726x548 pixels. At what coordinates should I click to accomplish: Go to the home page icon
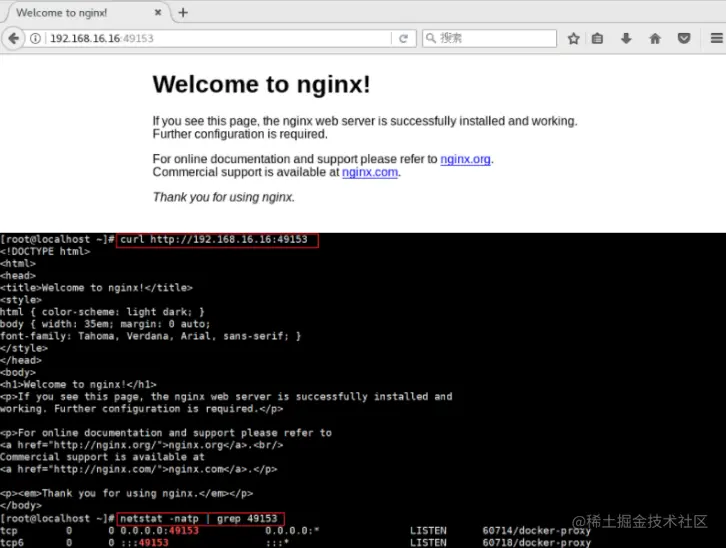(x=655, y=38)
